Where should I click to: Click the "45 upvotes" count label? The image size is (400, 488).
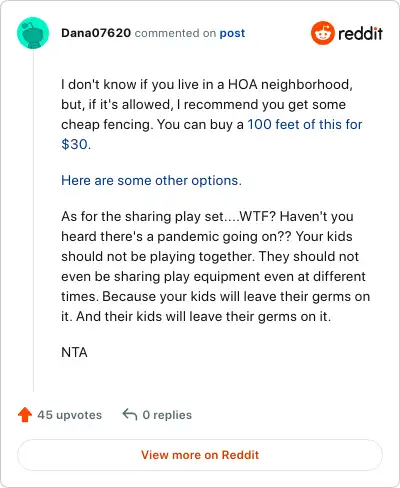pyautogui.click(x=70, y=415)
